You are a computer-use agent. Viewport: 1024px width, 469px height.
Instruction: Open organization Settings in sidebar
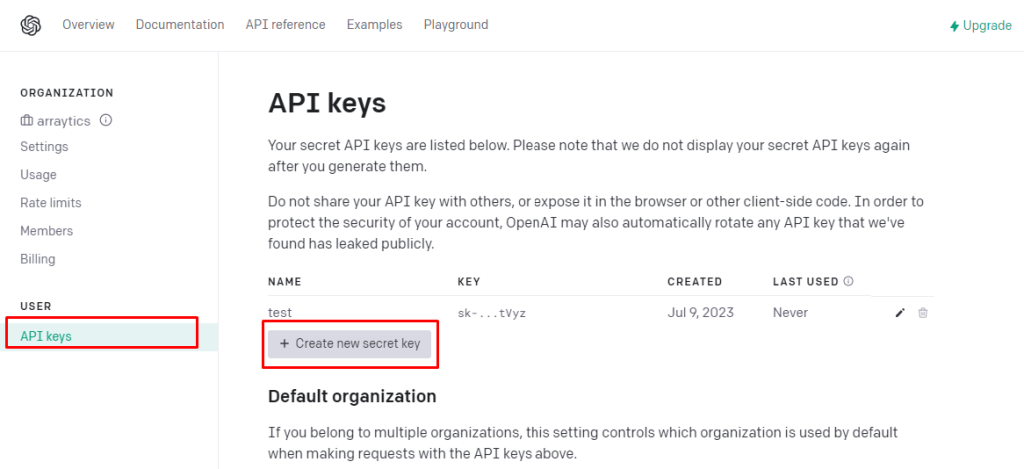[44, 146]
